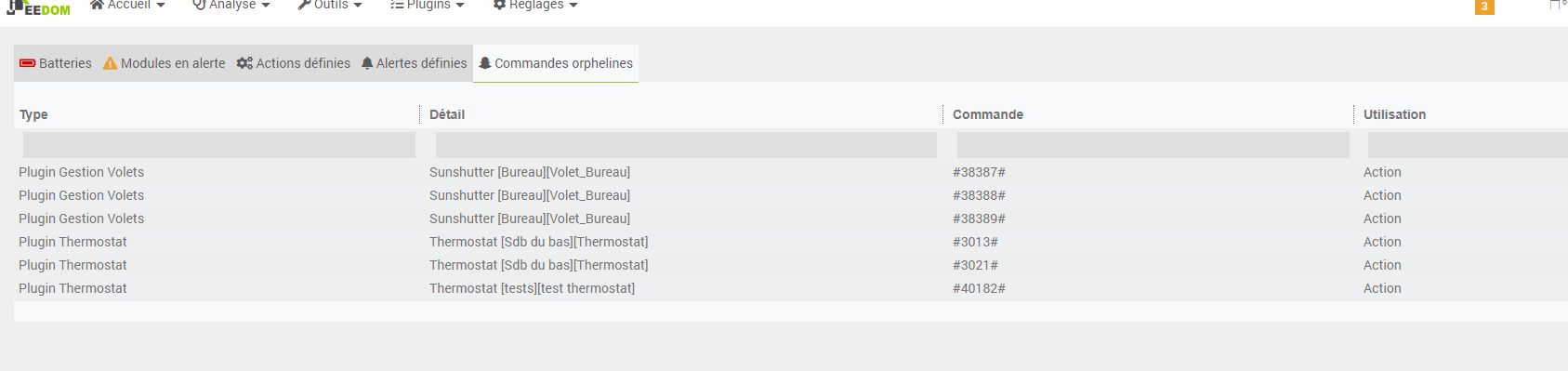This screenshot has width=1568, height=371.
Task: Expand the Accueil dropdown menu
Action: click(x=127, y=5)
